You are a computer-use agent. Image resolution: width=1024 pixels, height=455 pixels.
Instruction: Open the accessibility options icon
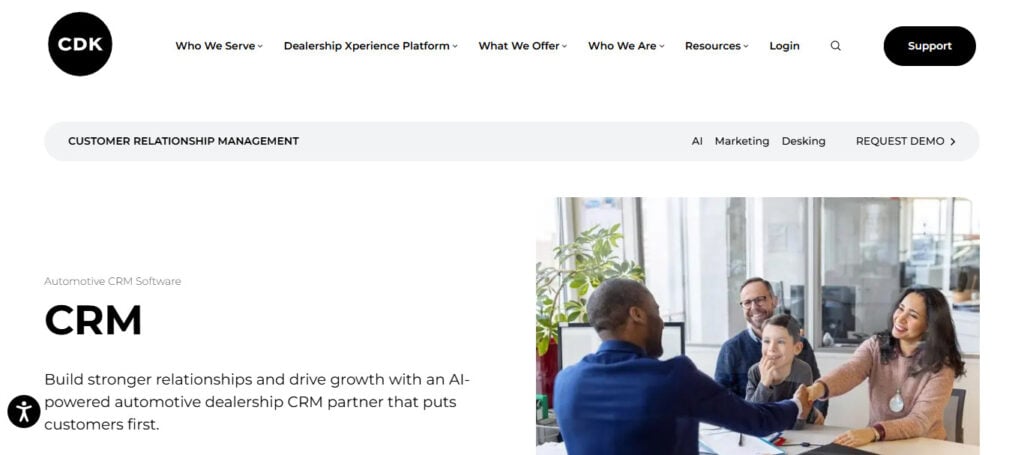click(x=24, y=411)
